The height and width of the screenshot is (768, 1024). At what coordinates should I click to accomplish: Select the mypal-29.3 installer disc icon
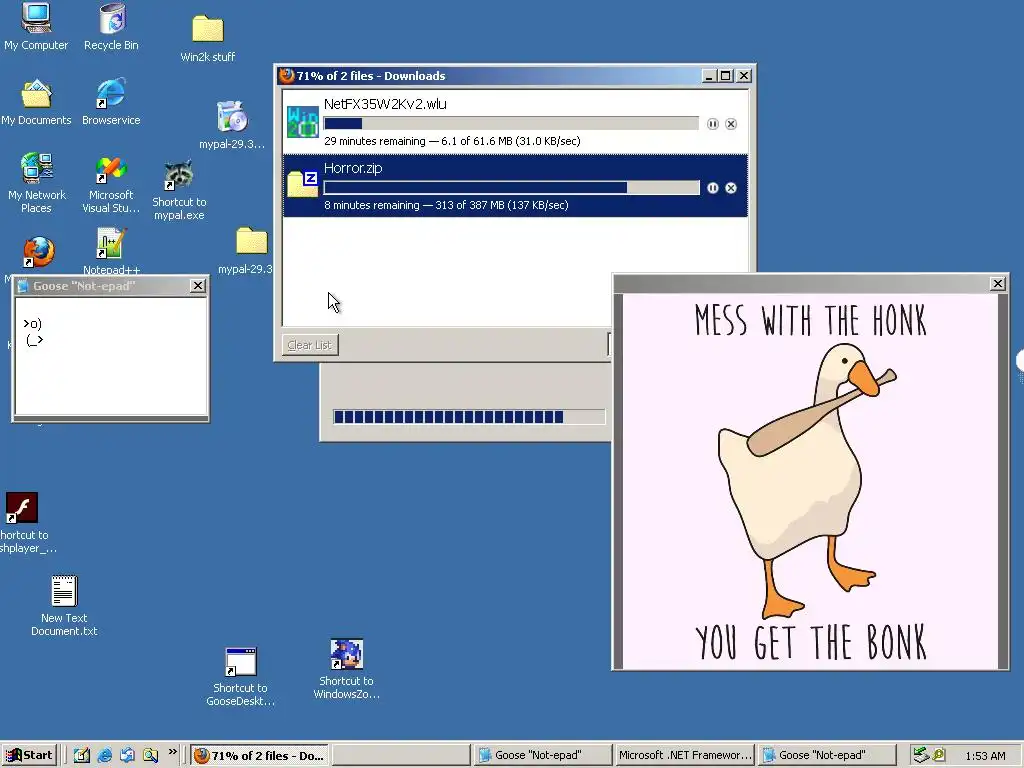point(232,125)
